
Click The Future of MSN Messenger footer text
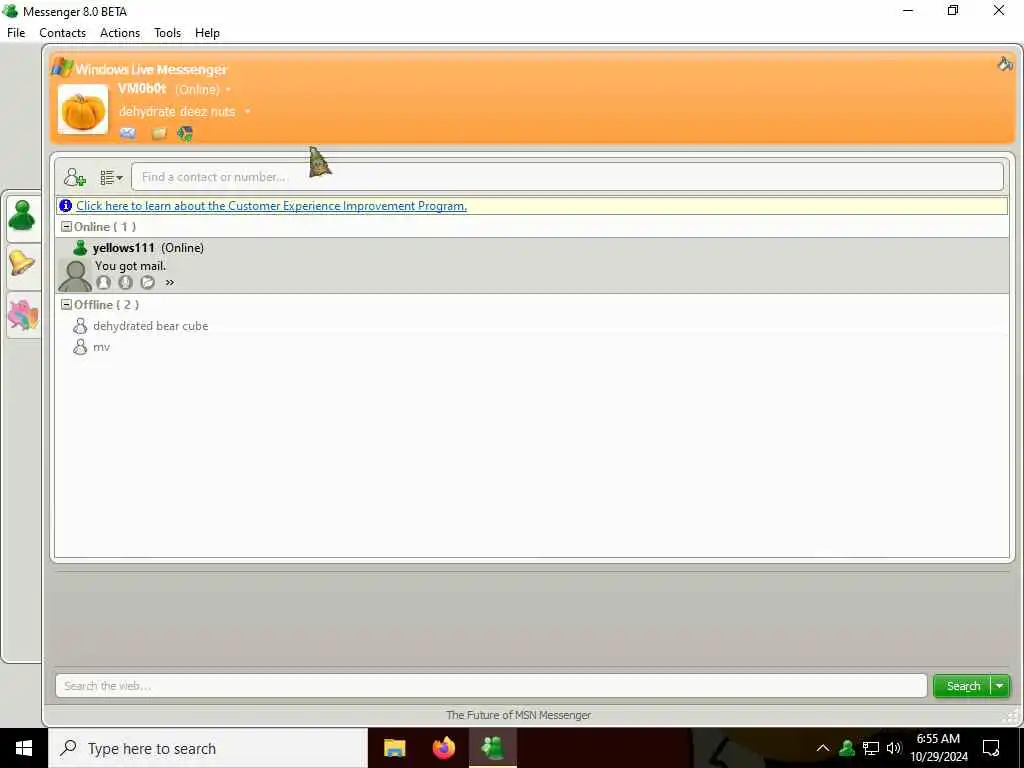pyautogui.click(x=519, y=715)
